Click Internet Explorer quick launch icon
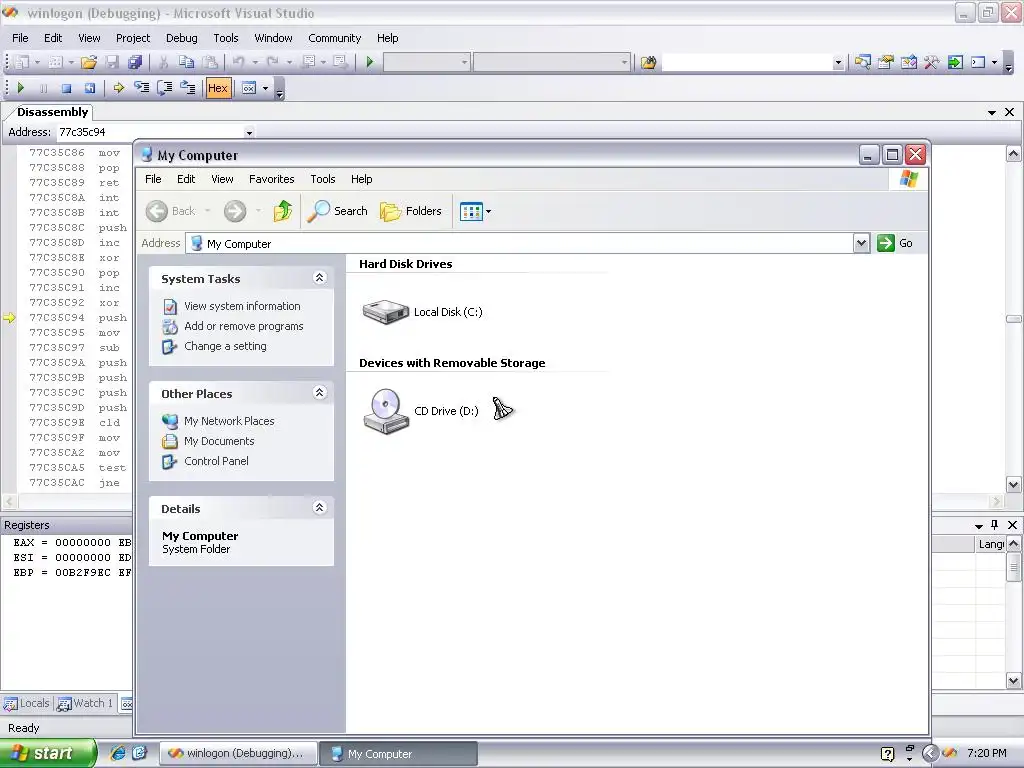The image size is (1024, 768). 118,753
